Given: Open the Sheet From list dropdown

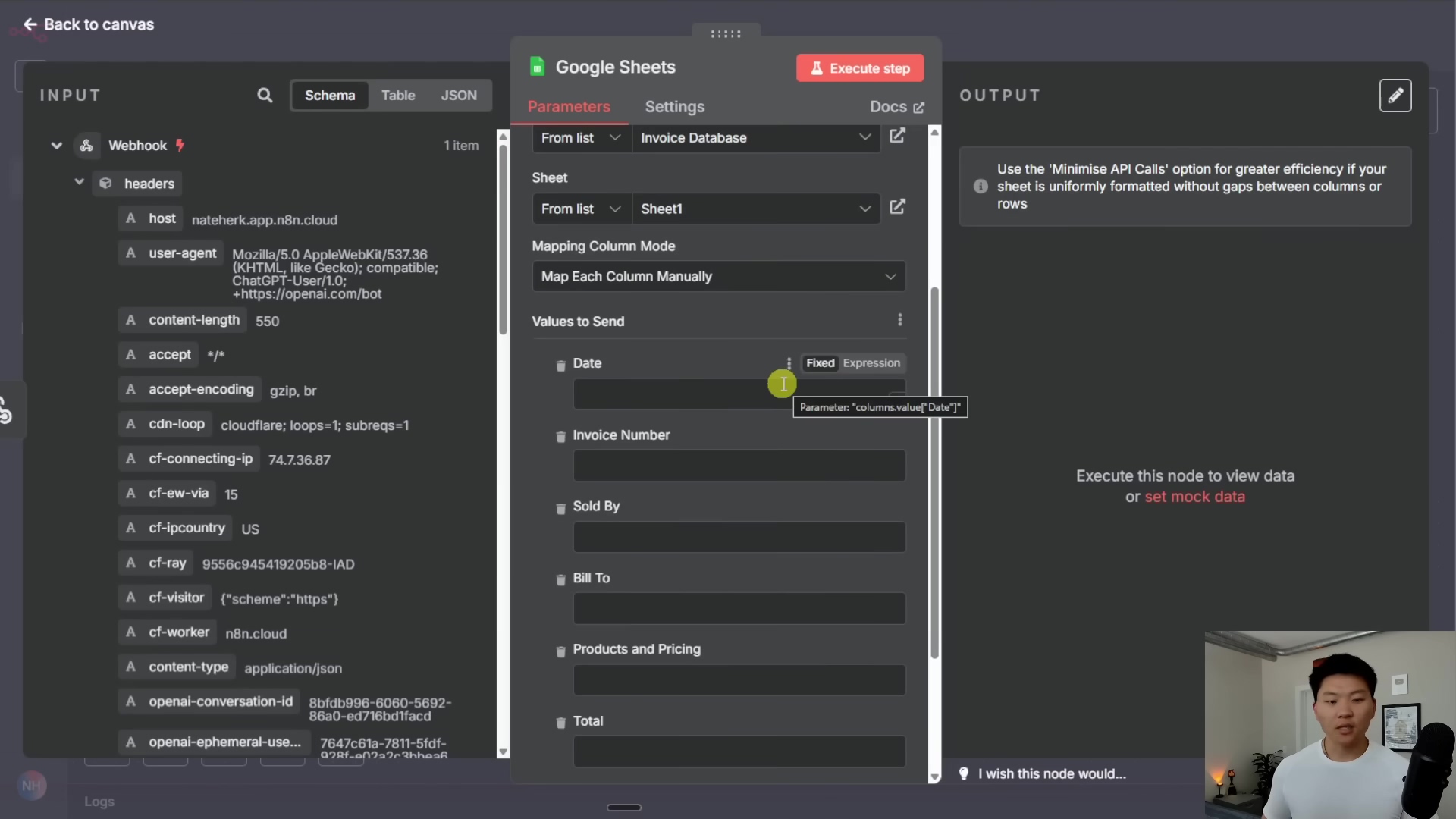Looking at the screenshot, I should click(x=582, y=209).
